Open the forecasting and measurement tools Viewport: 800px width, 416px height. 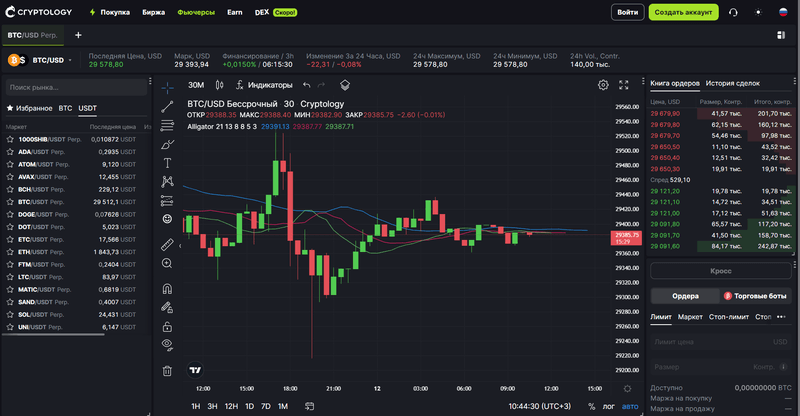point(167,201)
